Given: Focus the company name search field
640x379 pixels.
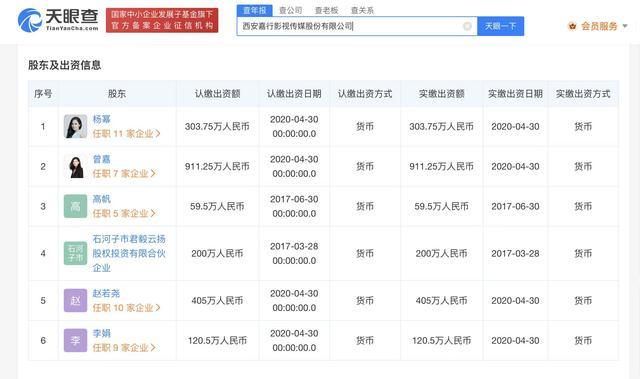Looking at the screenshot, I should pyautogui.click(x=357, y=27).
